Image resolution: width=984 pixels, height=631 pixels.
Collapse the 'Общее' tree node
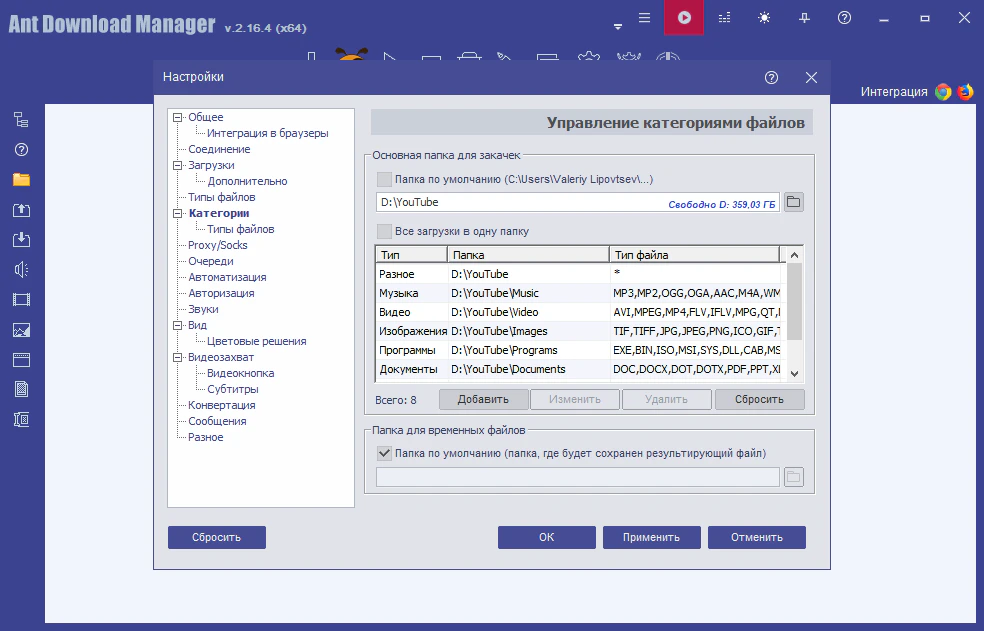(x=178, y=117)
